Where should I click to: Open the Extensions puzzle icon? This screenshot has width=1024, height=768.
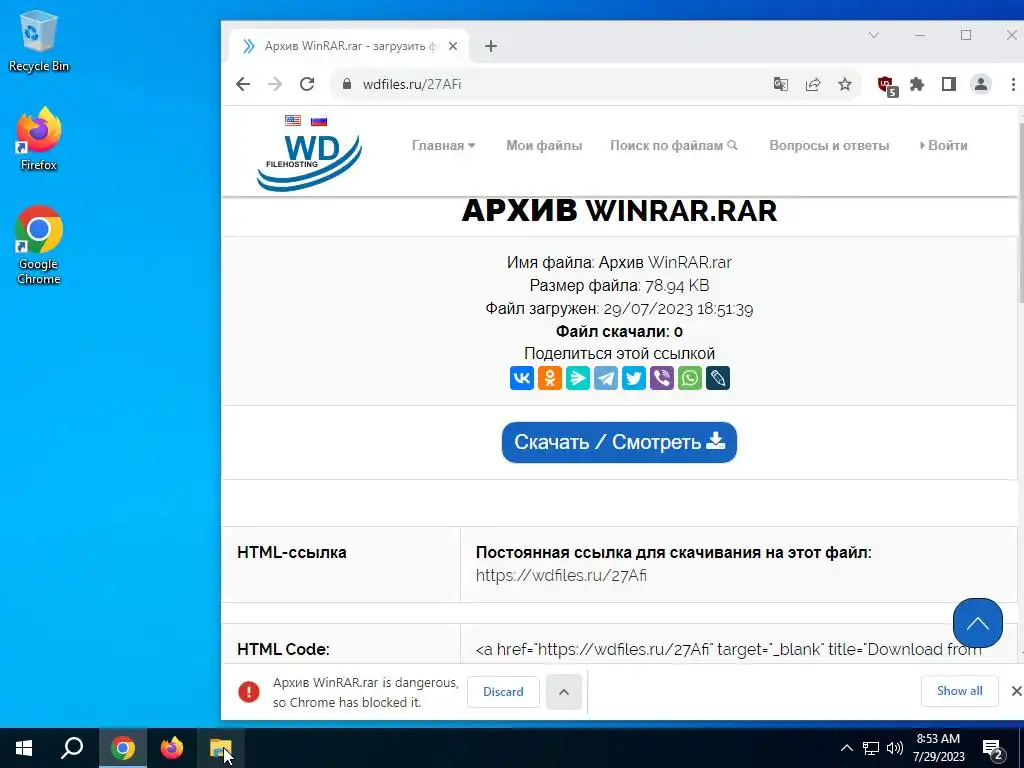pyautogui.click(x=917, y=84)
